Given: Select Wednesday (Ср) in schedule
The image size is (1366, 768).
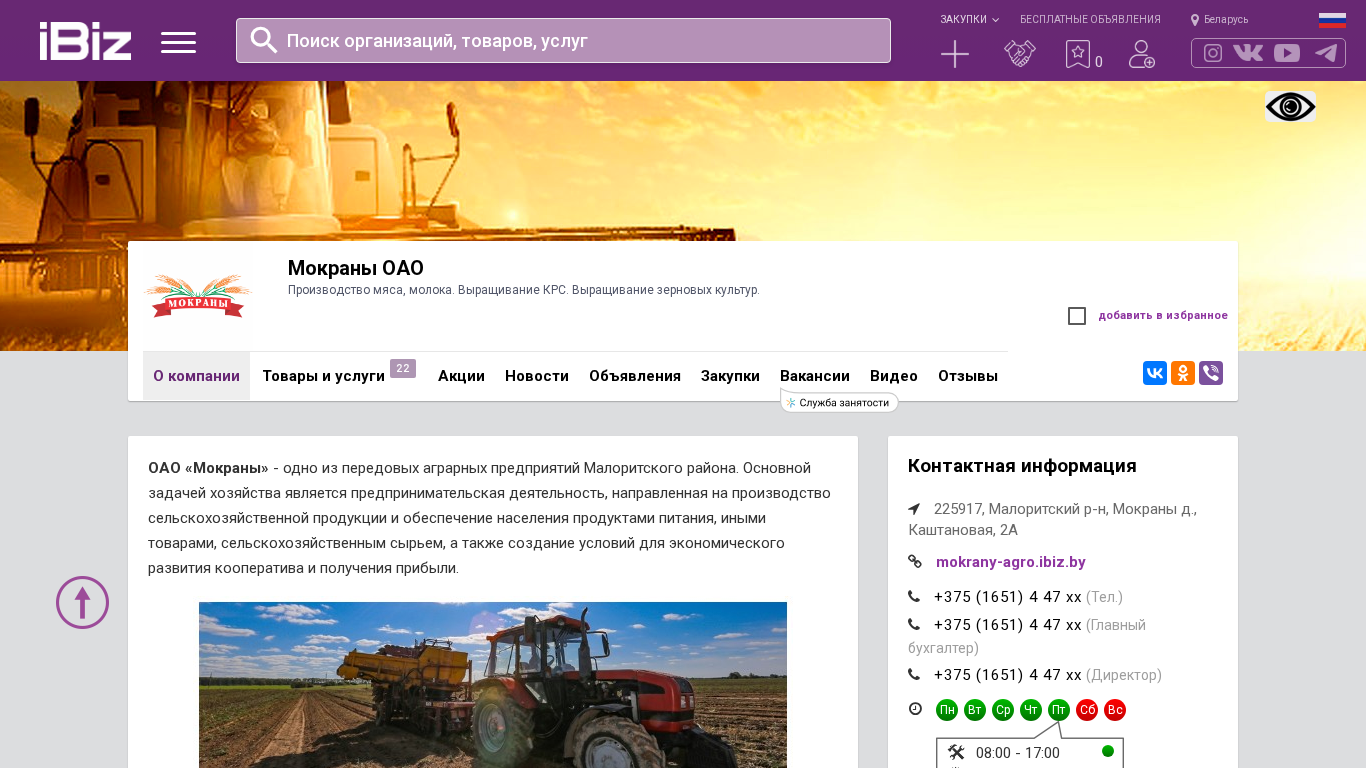Looking at the screenshot, I should coord(1003,710).
